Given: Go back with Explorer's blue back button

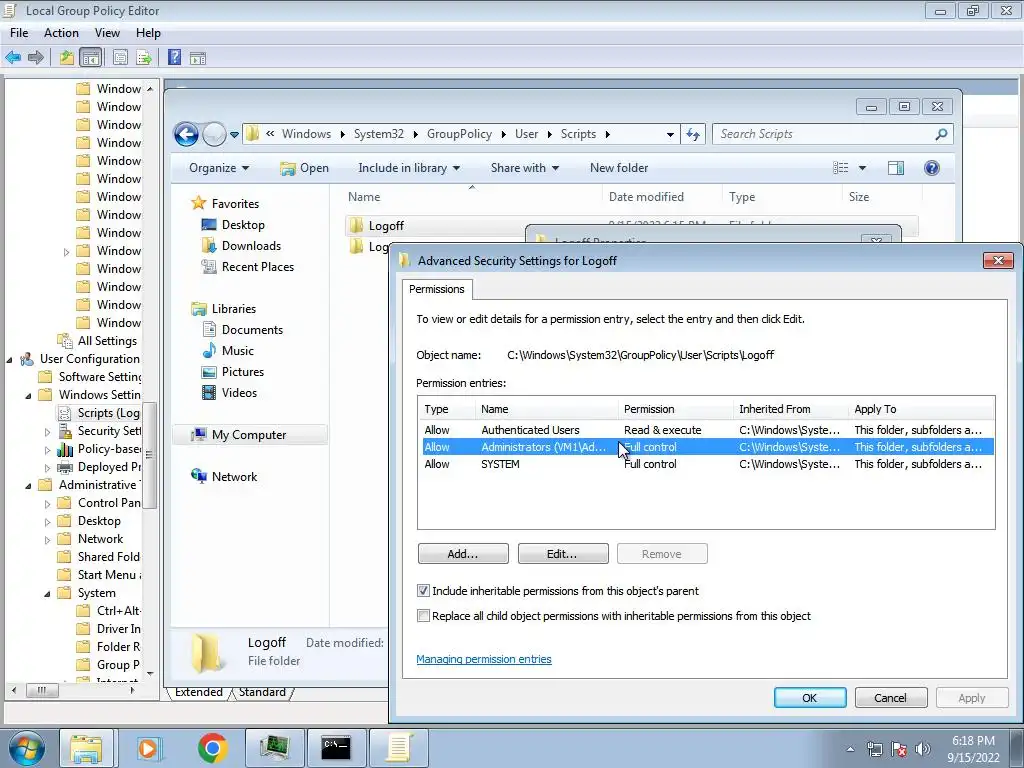Looking at the screenshot, I should coord(186,135).
